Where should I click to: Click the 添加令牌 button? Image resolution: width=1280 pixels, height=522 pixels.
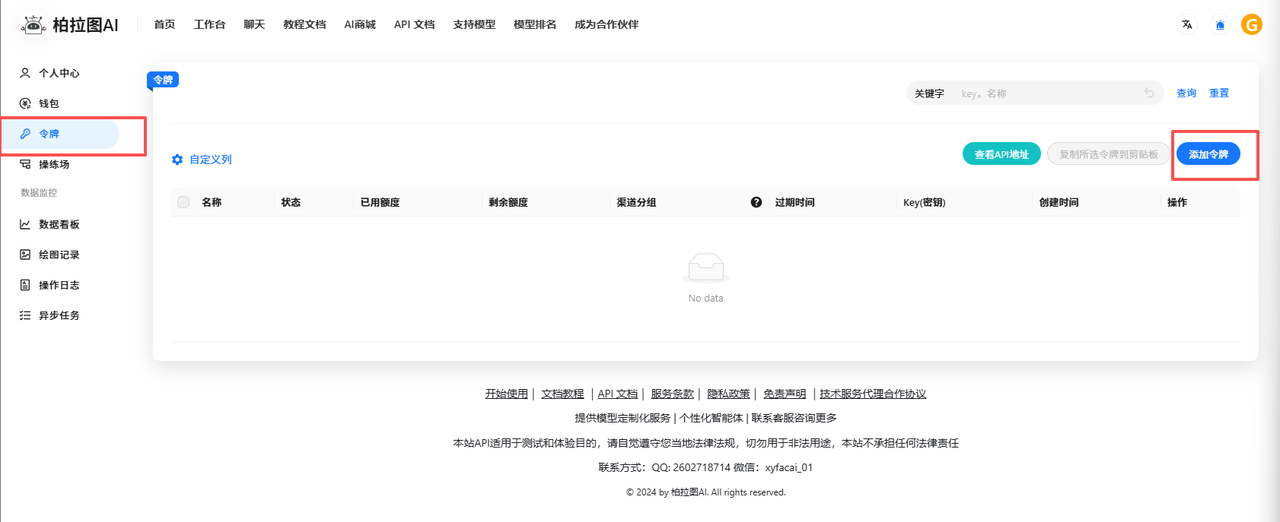point(1208,154)
